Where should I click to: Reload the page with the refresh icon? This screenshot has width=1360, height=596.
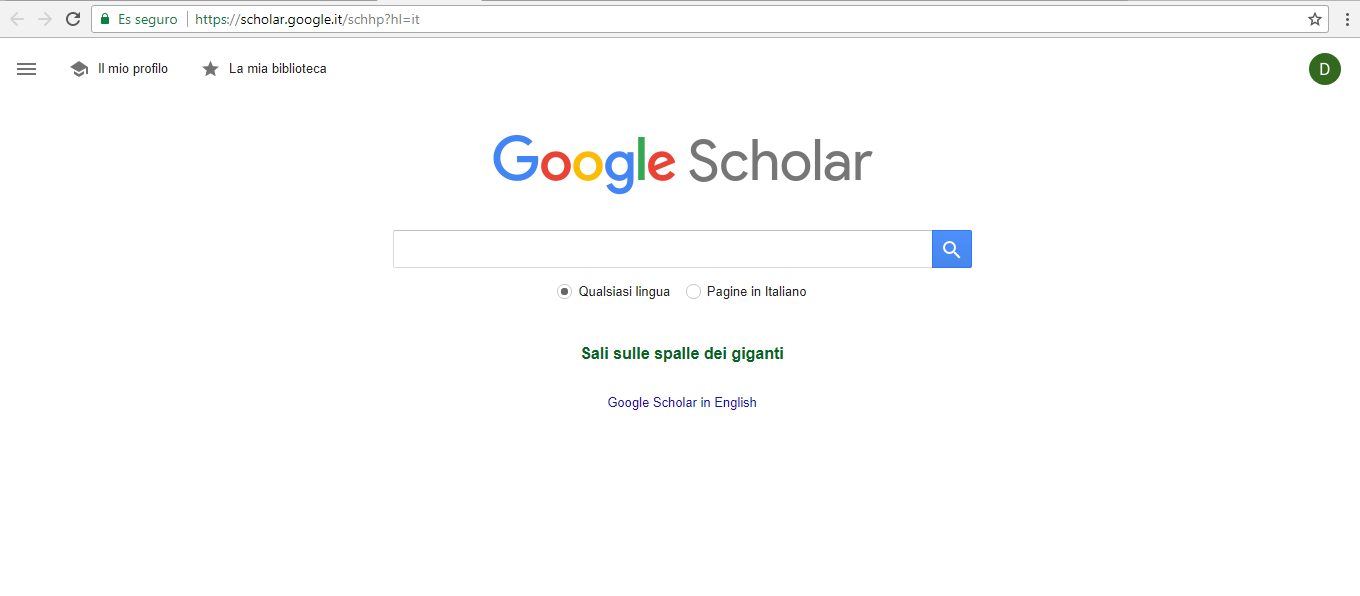(x=73, y=19)
